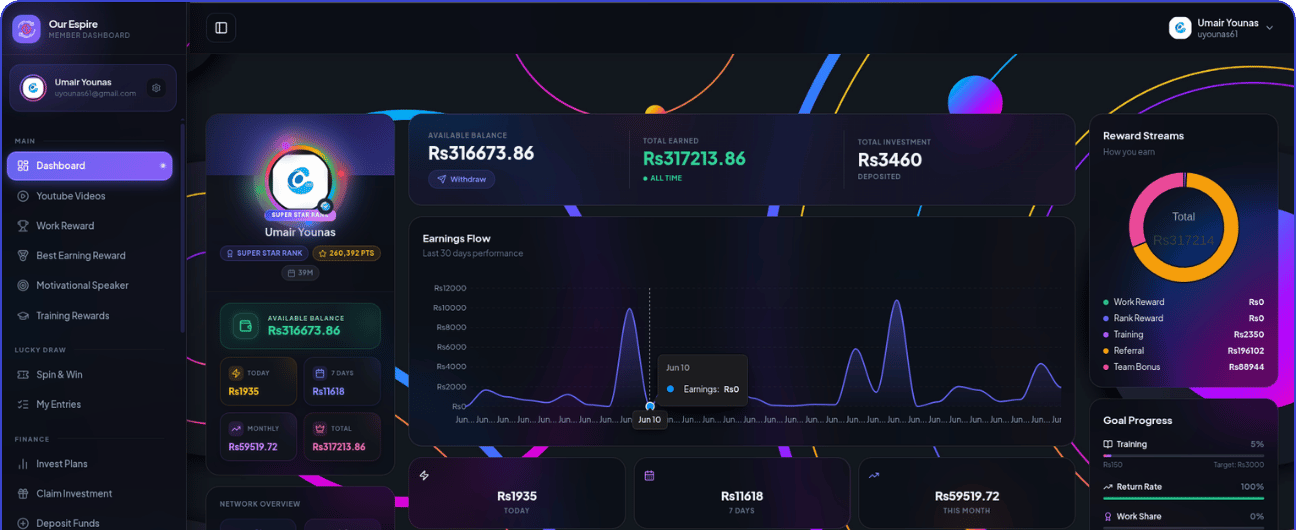Toggle the Team Bonus legend entry
The width and height of the screenshot is (1296, 530).
[1183, 367]
